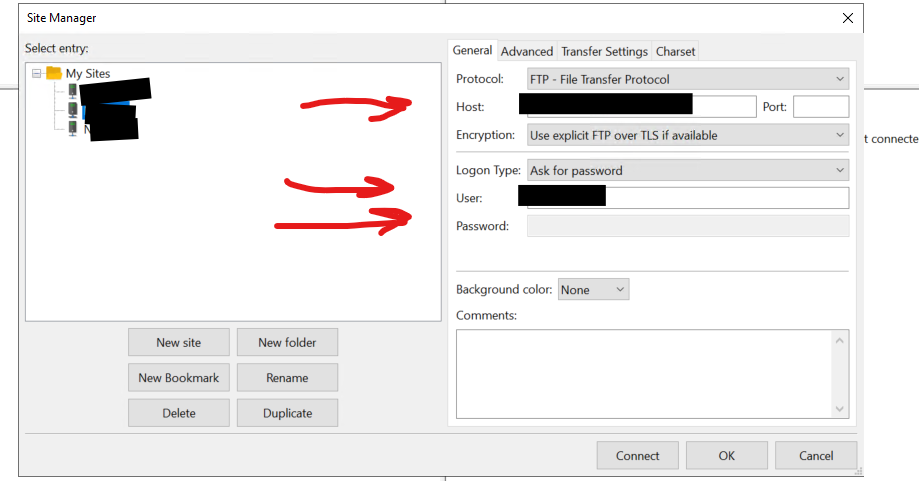Focus the Port input field
The height and width of the screenshot is (481, 919).
coord(820,107)
